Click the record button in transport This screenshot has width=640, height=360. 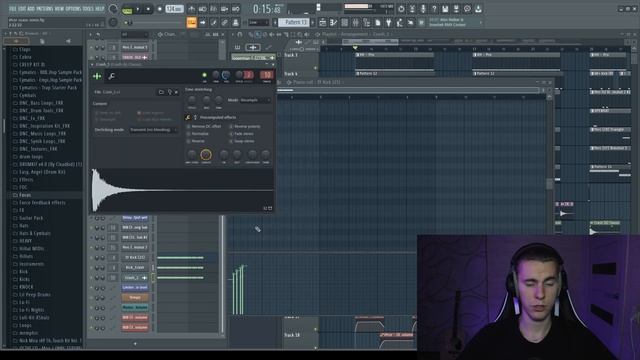pyautogui.click(x=160, y=9)
